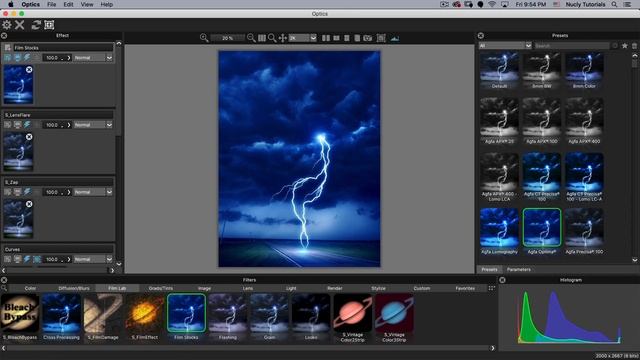
Task: Open Film Stocks blend mode dropdown
Action: [93, 58]
